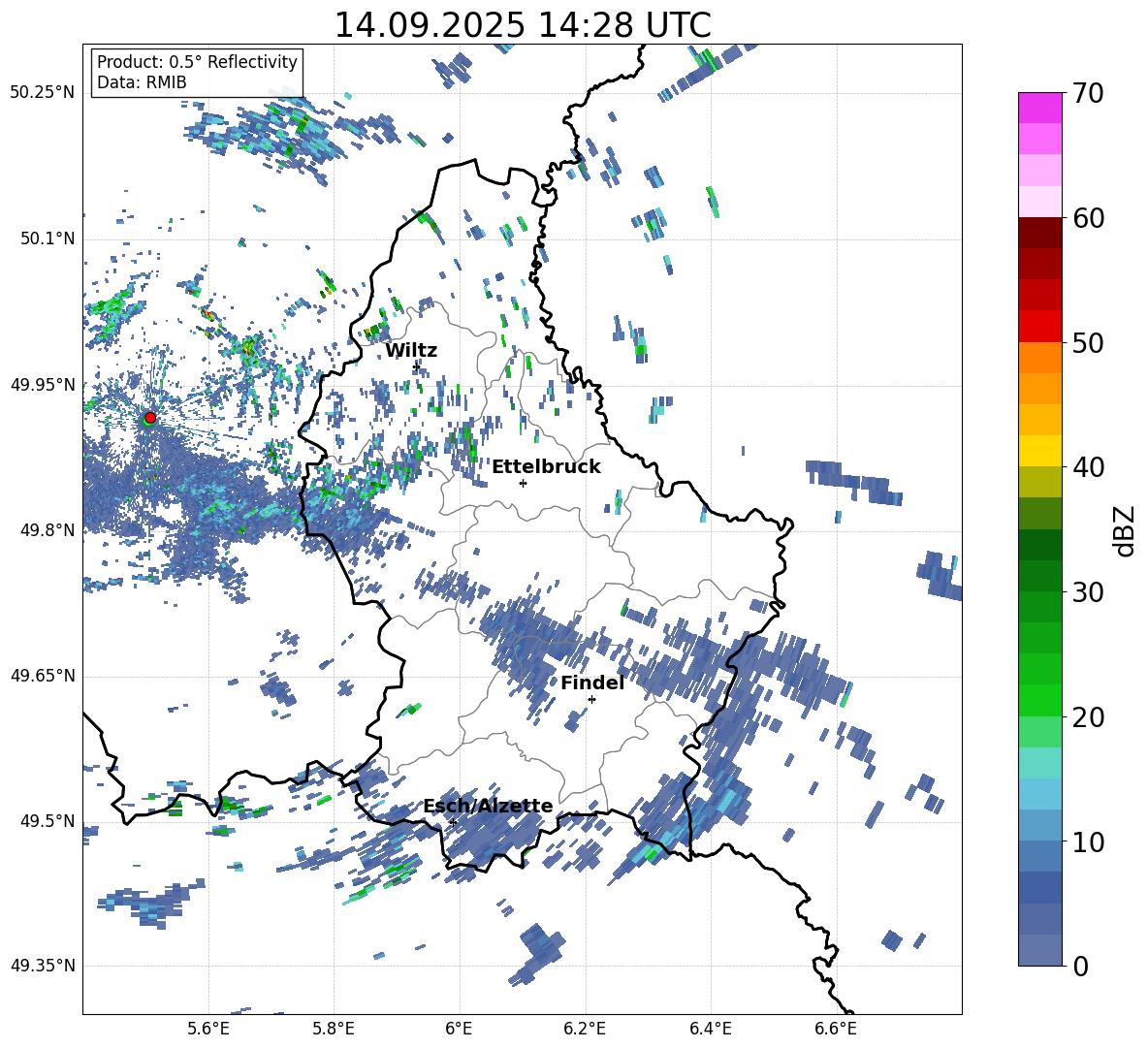Click the 49.8°N latitude label
The width and height of the screenshot is (1148, 1048).
click(48, 530)
